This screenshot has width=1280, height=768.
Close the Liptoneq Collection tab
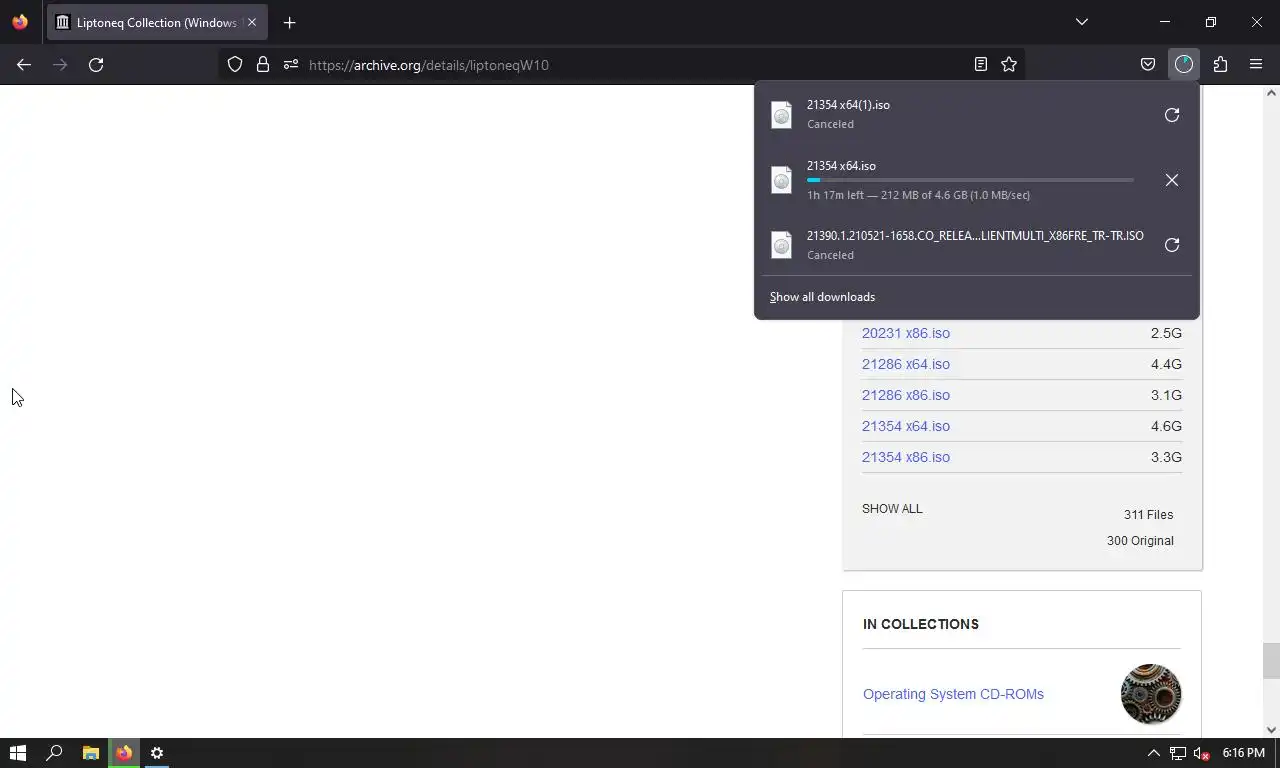[252, 22]
